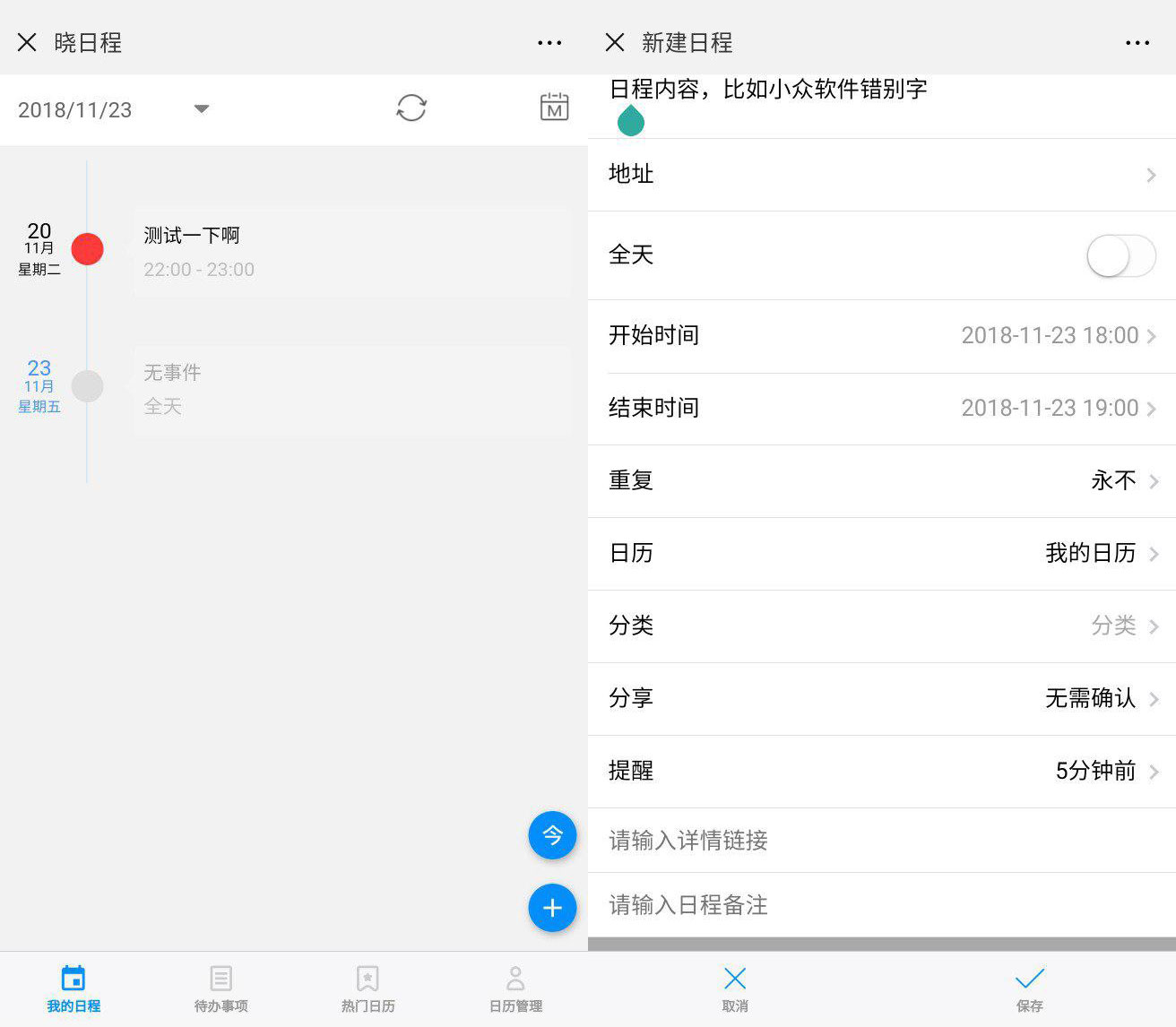Switch to the 待办事项 tab
Image resolution: width=1176 pixels, height=1027 pixels.
pos(220,989)
